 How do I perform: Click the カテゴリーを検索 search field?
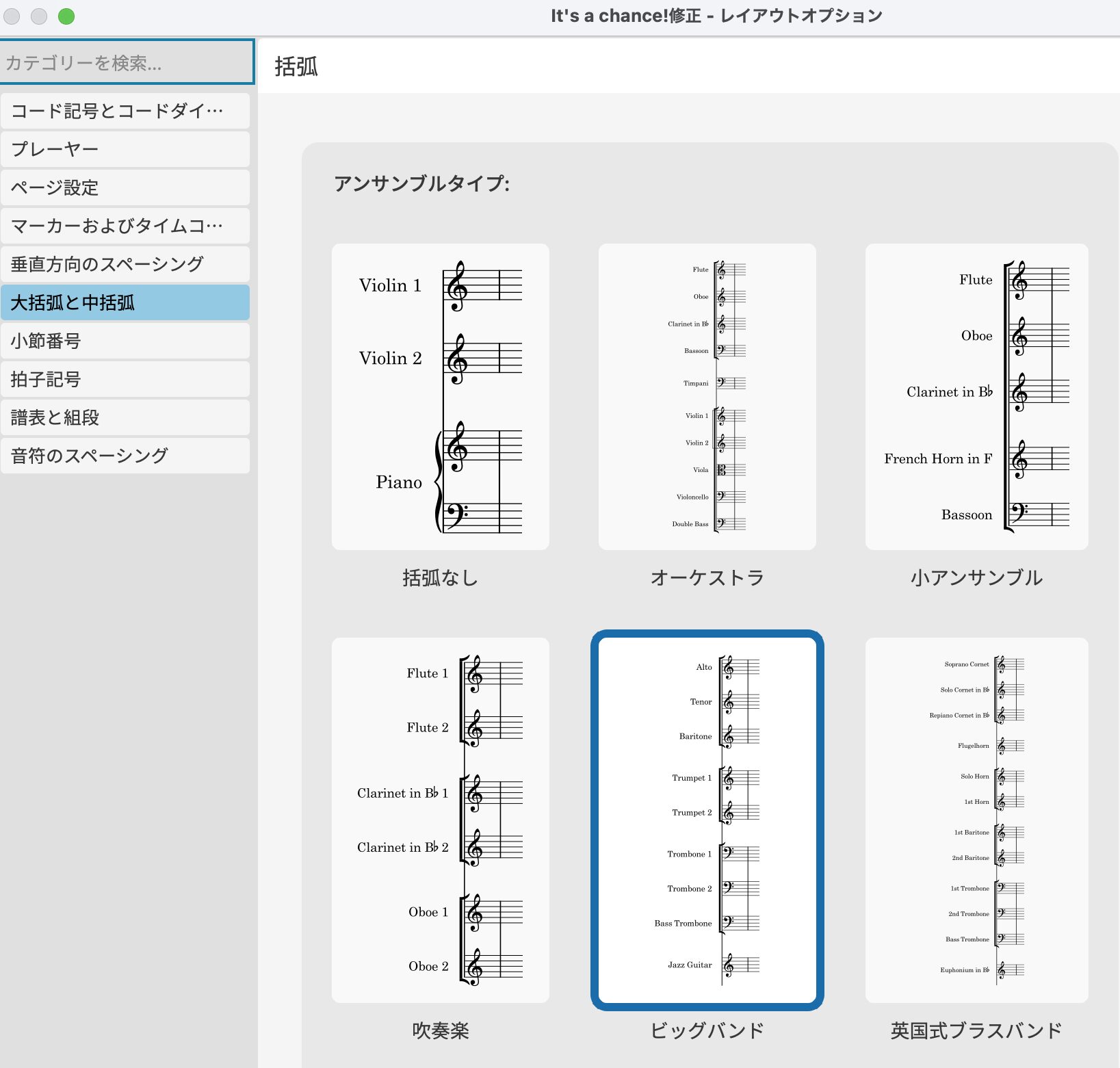[x=125, y=62]
